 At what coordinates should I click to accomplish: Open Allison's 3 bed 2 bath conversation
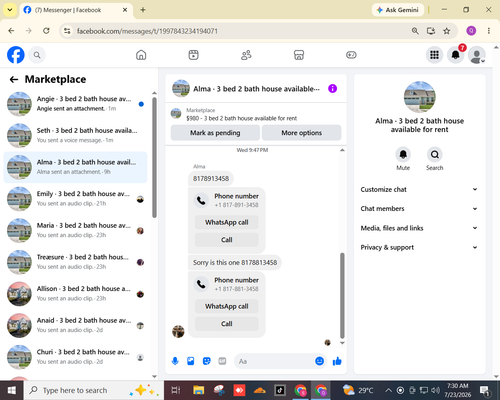tap(75, 294)
